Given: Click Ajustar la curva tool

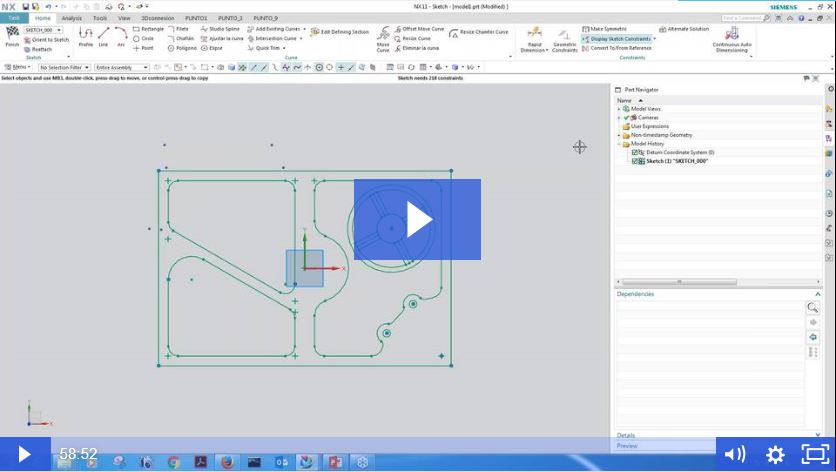Looking at the screenshot, I should 222,38.
